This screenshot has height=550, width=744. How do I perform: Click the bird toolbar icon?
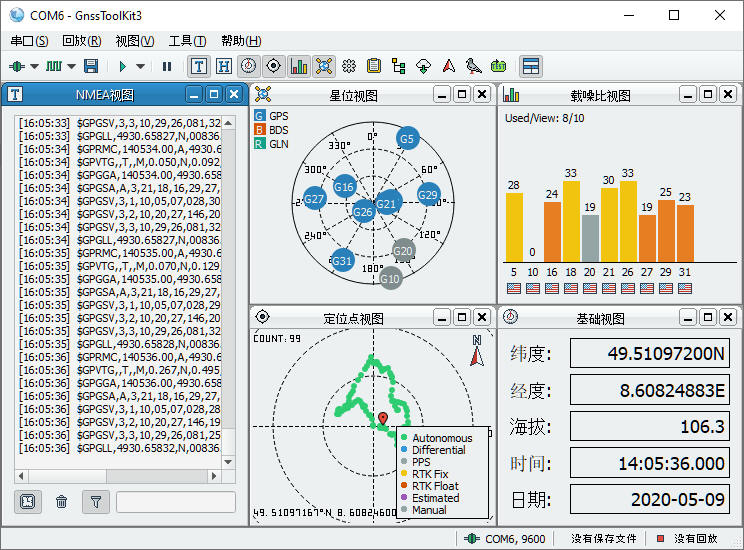(473, 66)
